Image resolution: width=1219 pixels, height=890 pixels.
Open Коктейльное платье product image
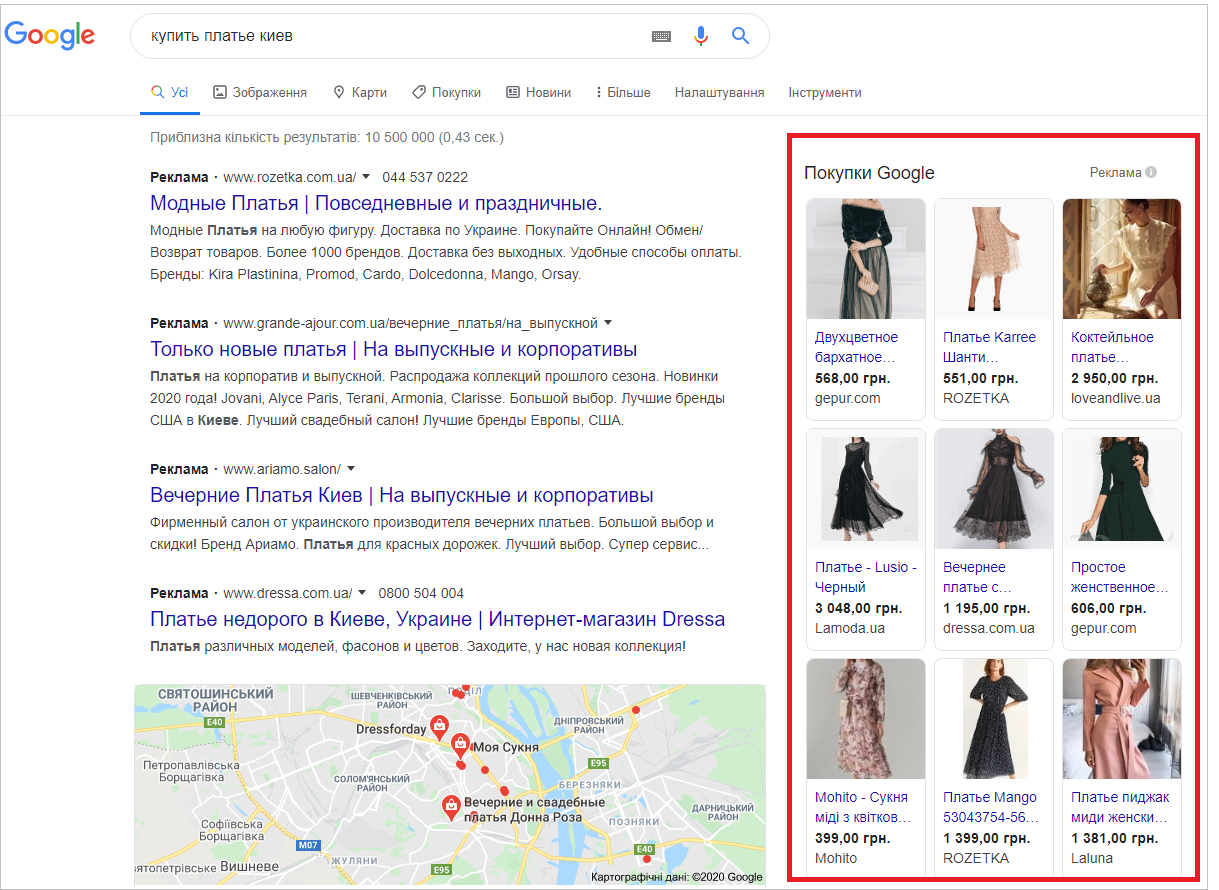(1122, 258)
